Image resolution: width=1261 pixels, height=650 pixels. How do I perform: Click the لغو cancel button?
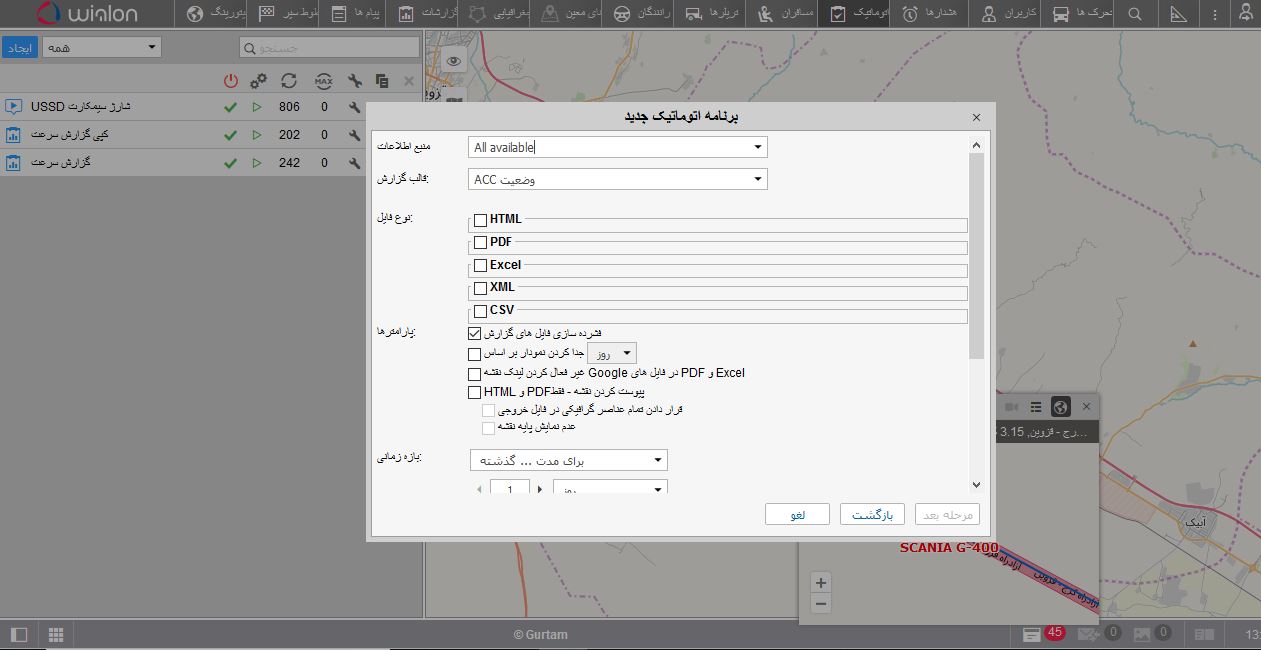point(798,514)
